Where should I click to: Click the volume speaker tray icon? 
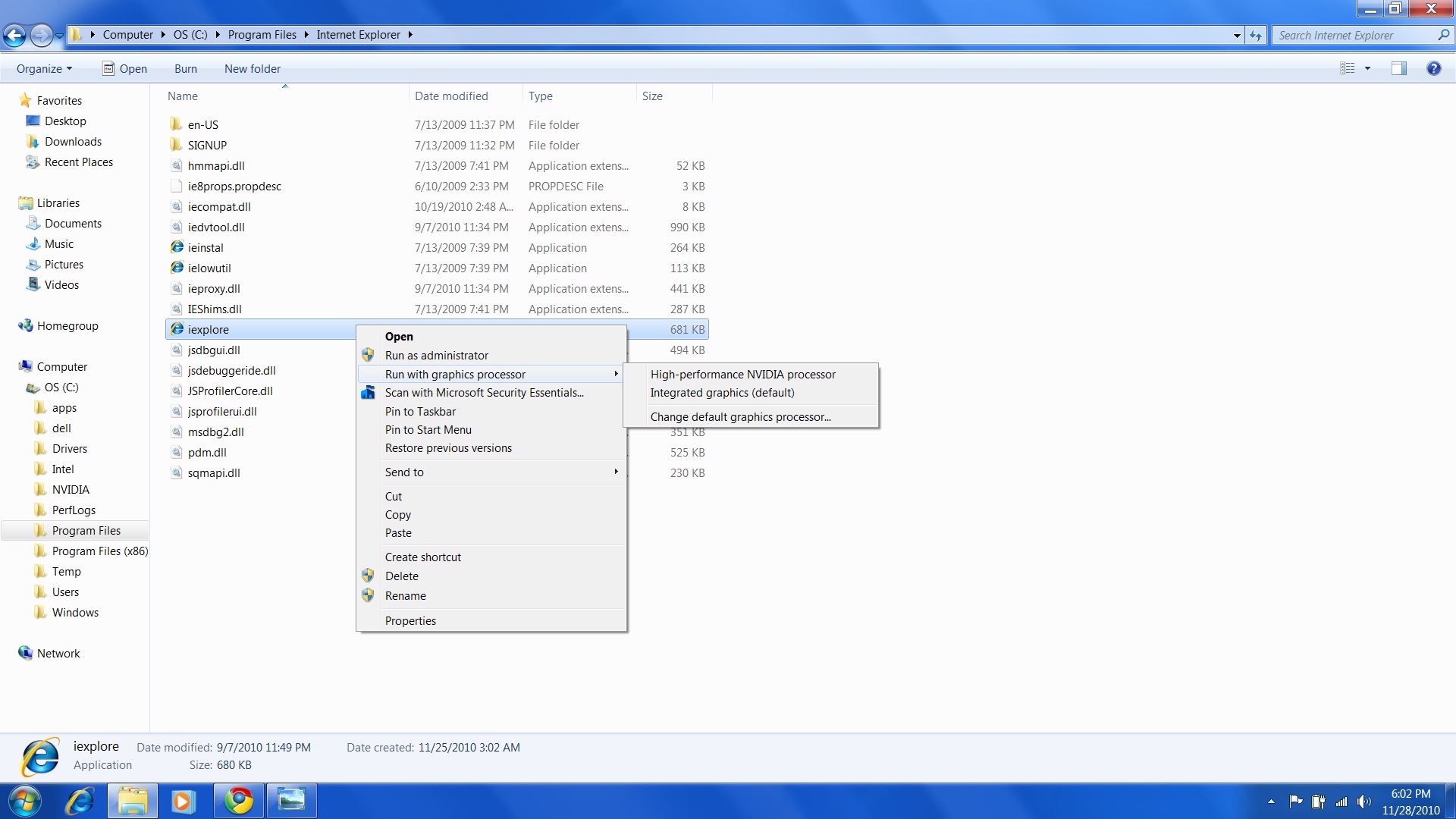pos(1363,802)
